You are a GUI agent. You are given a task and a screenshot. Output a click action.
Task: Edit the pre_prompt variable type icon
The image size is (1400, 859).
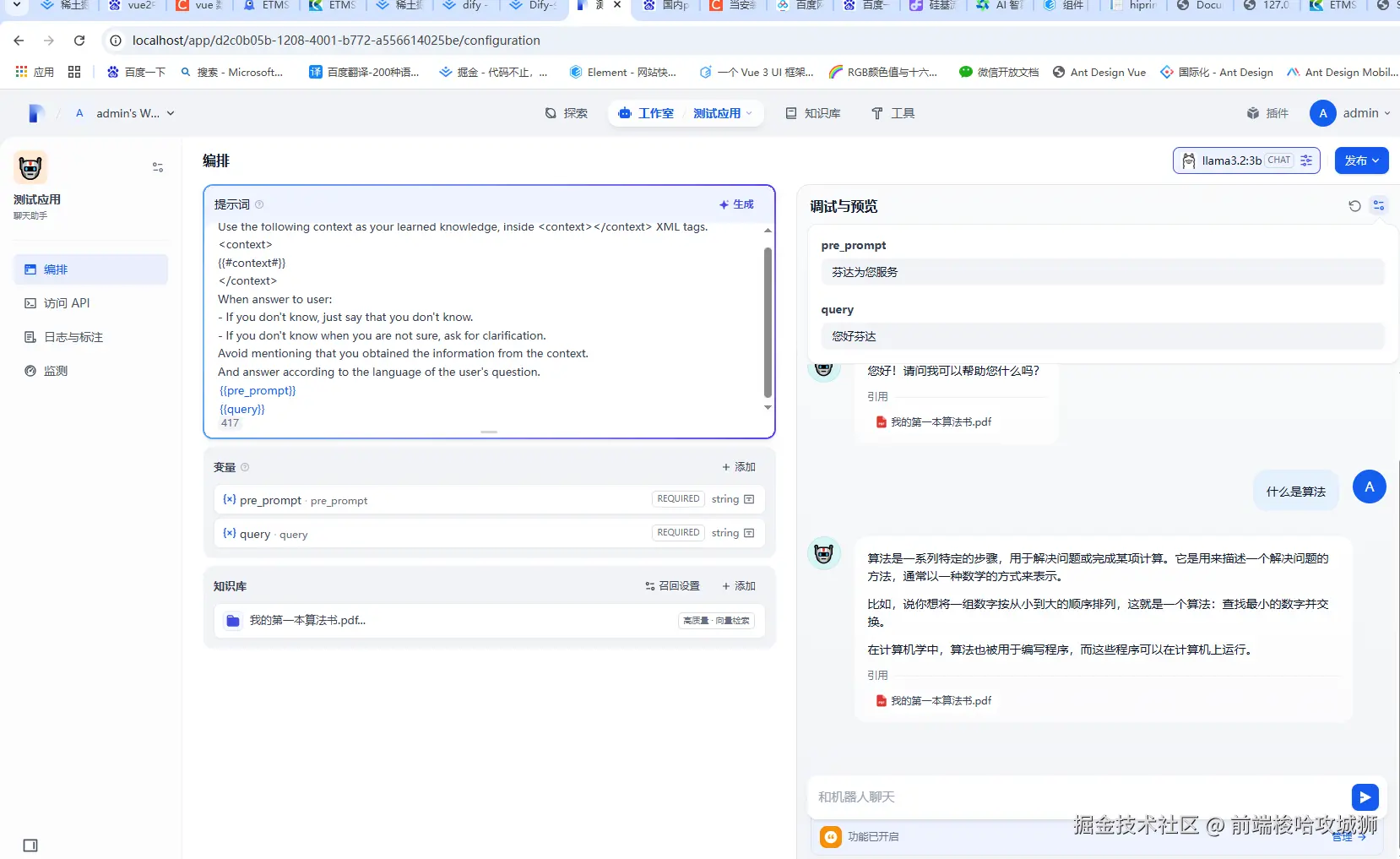pyautogui.click(x=749, y=499)
